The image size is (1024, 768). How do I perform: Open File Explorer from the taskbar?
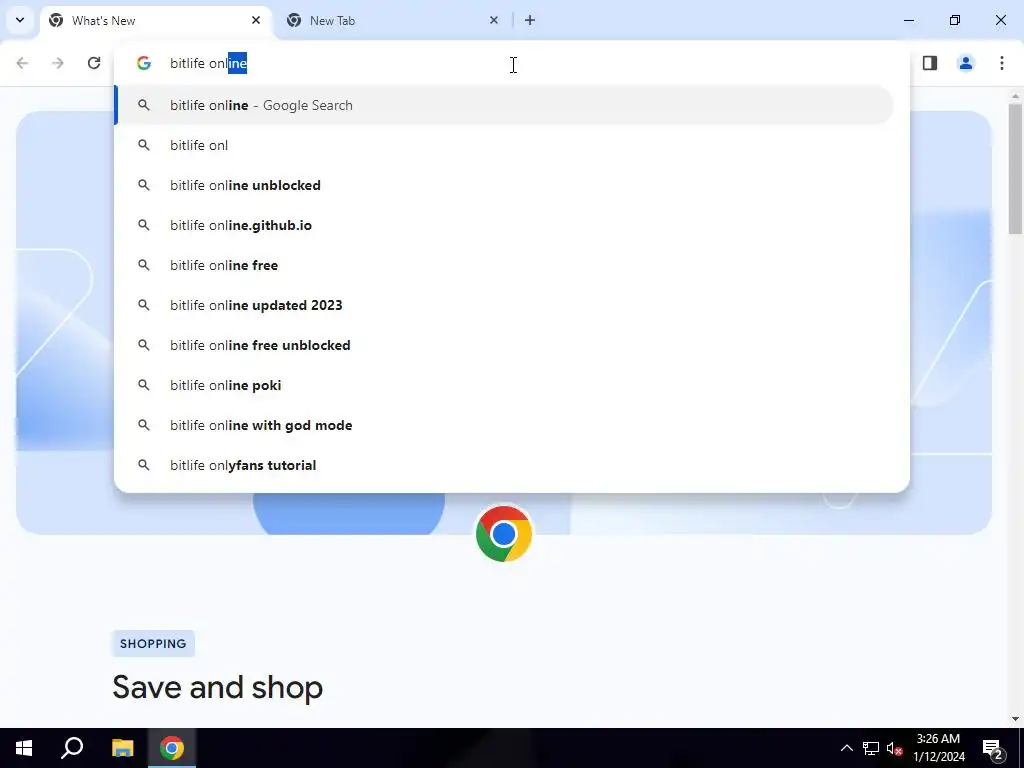click(122, 748)
